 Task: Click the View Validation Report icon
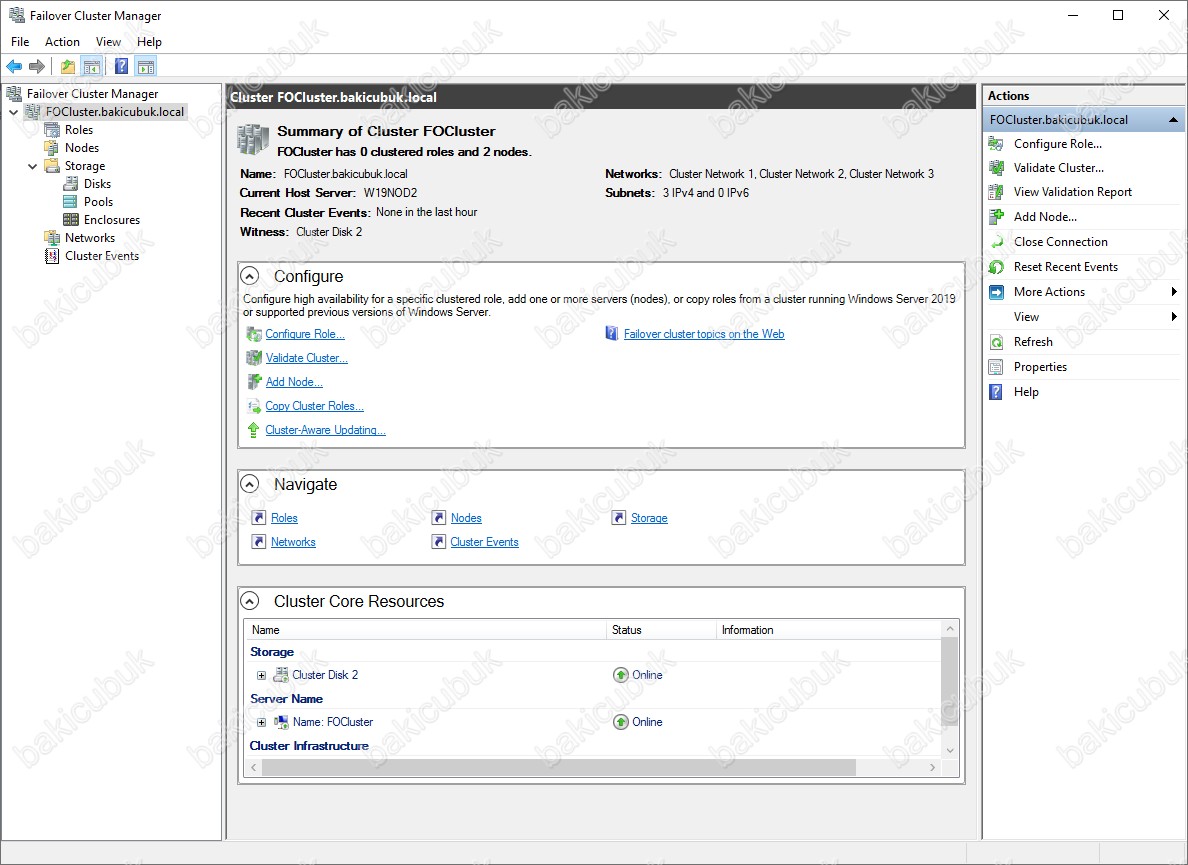(996, 192)
